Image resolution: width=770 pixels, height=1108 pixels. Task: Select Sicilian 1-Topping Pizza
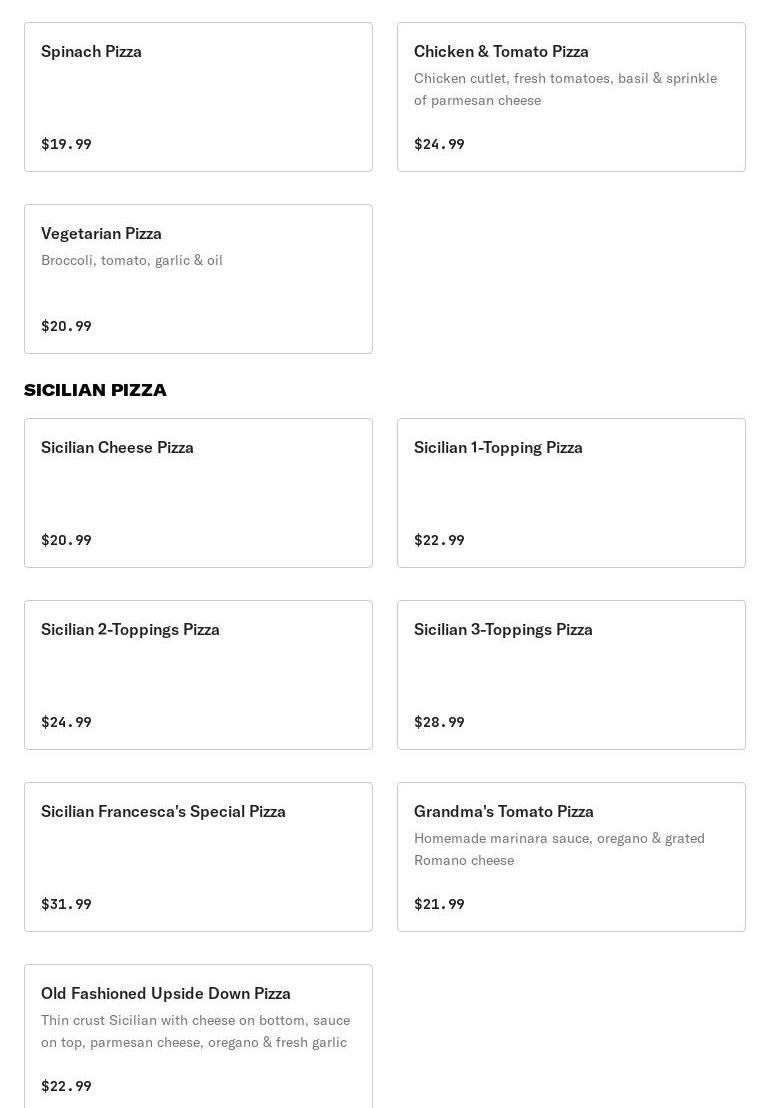(571, 493)
